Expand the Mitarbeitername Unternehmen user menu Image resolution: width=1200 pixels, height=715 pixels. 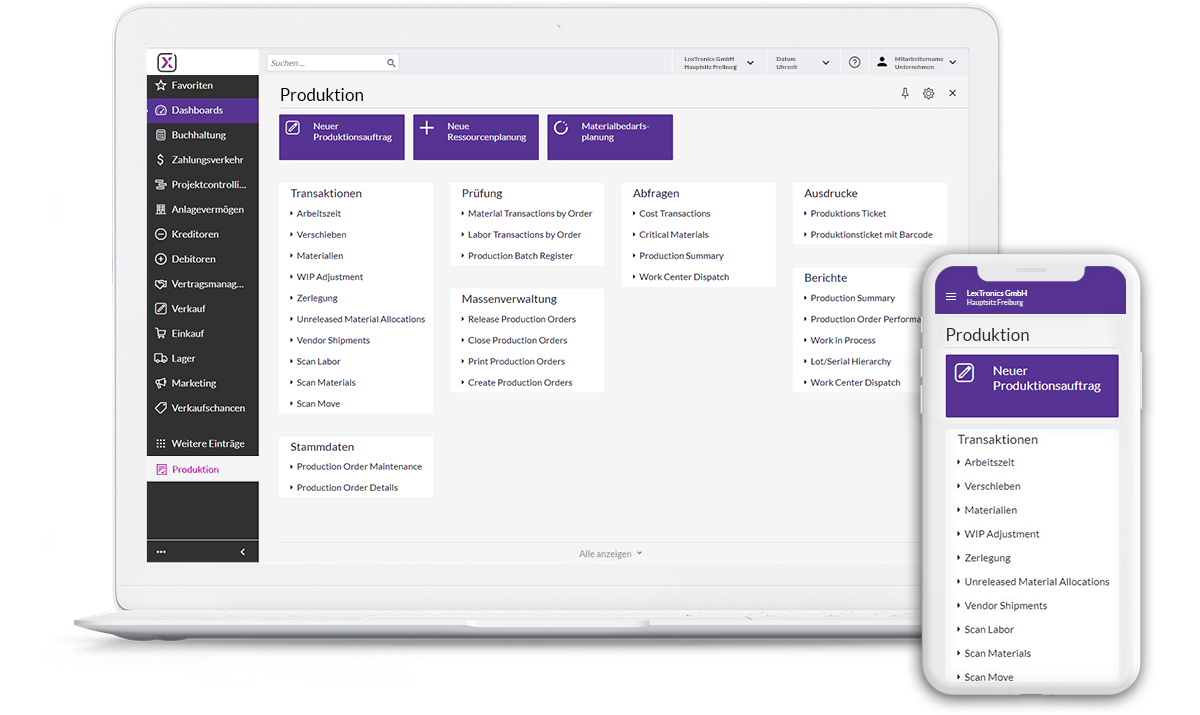915,61
